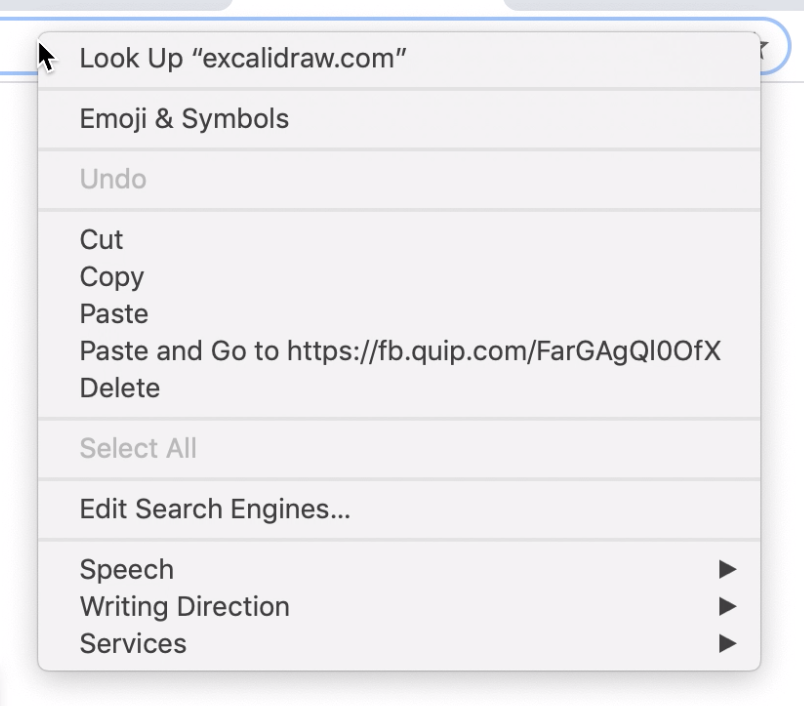Choose Writing Direction from the menu
Screen dimensions: 804x706
tap(184, 606)
